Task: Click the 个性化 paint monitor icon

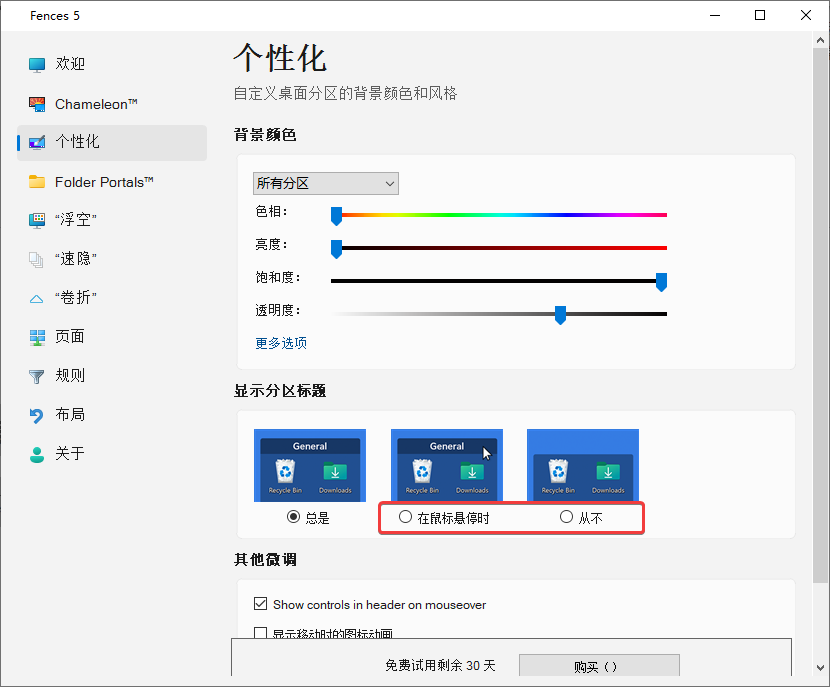Action: coord(37,142)
